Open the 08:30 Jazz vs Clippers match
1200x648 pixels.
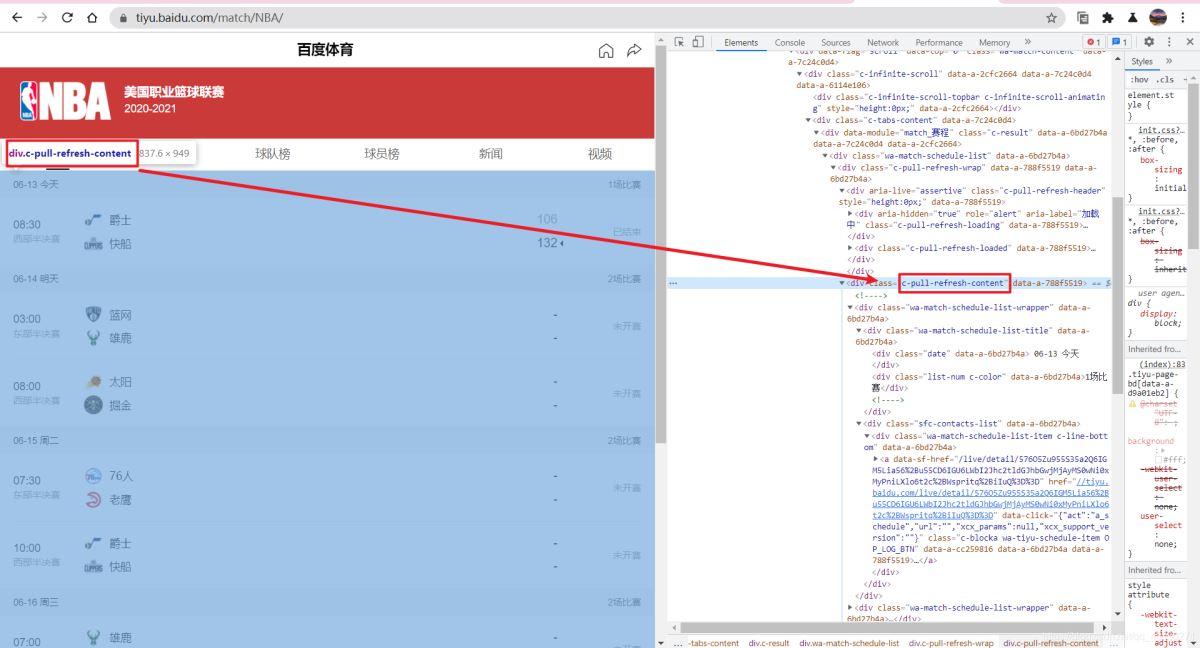point(327,232)
